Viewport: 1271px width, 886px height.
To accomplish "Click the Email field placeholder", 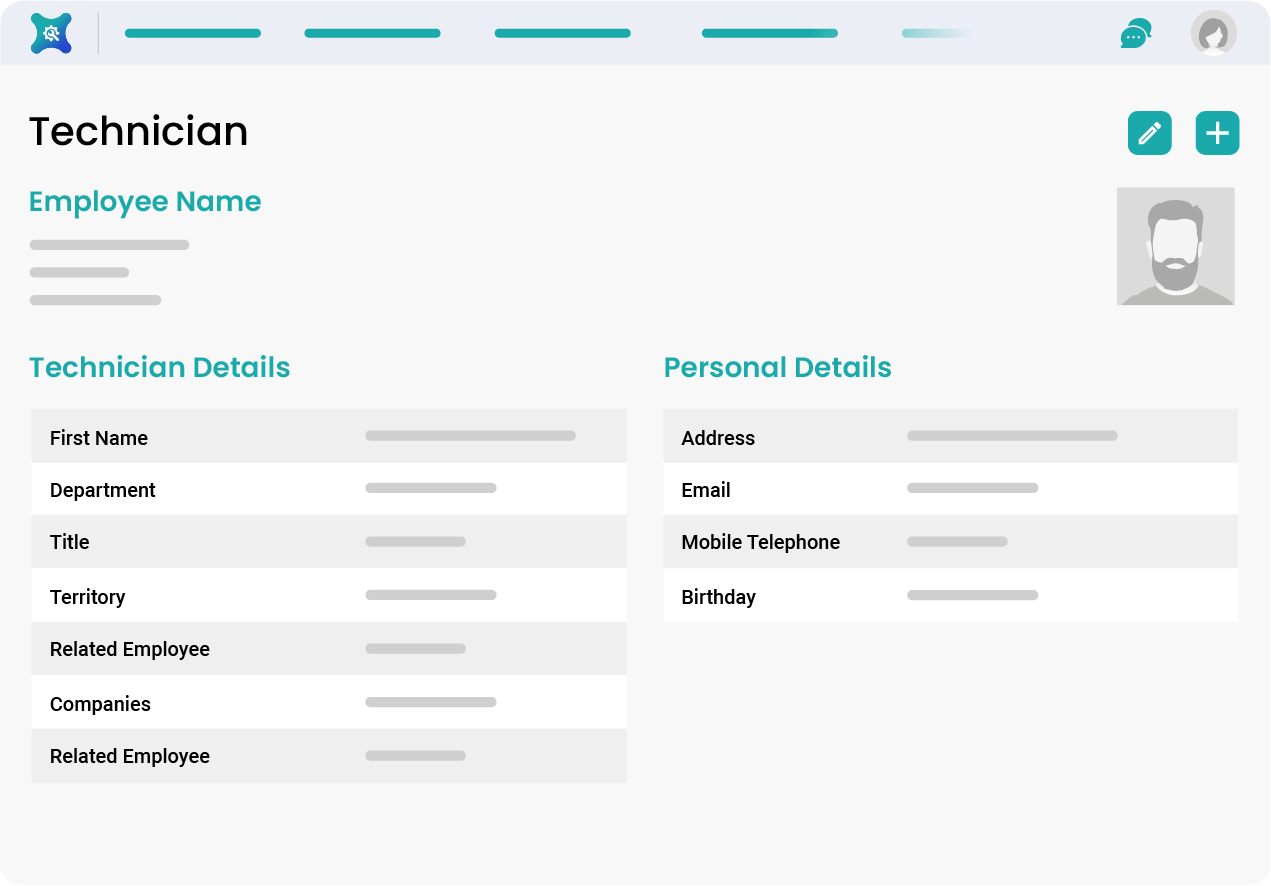I will pyautogui.click(x=972, y=488).
